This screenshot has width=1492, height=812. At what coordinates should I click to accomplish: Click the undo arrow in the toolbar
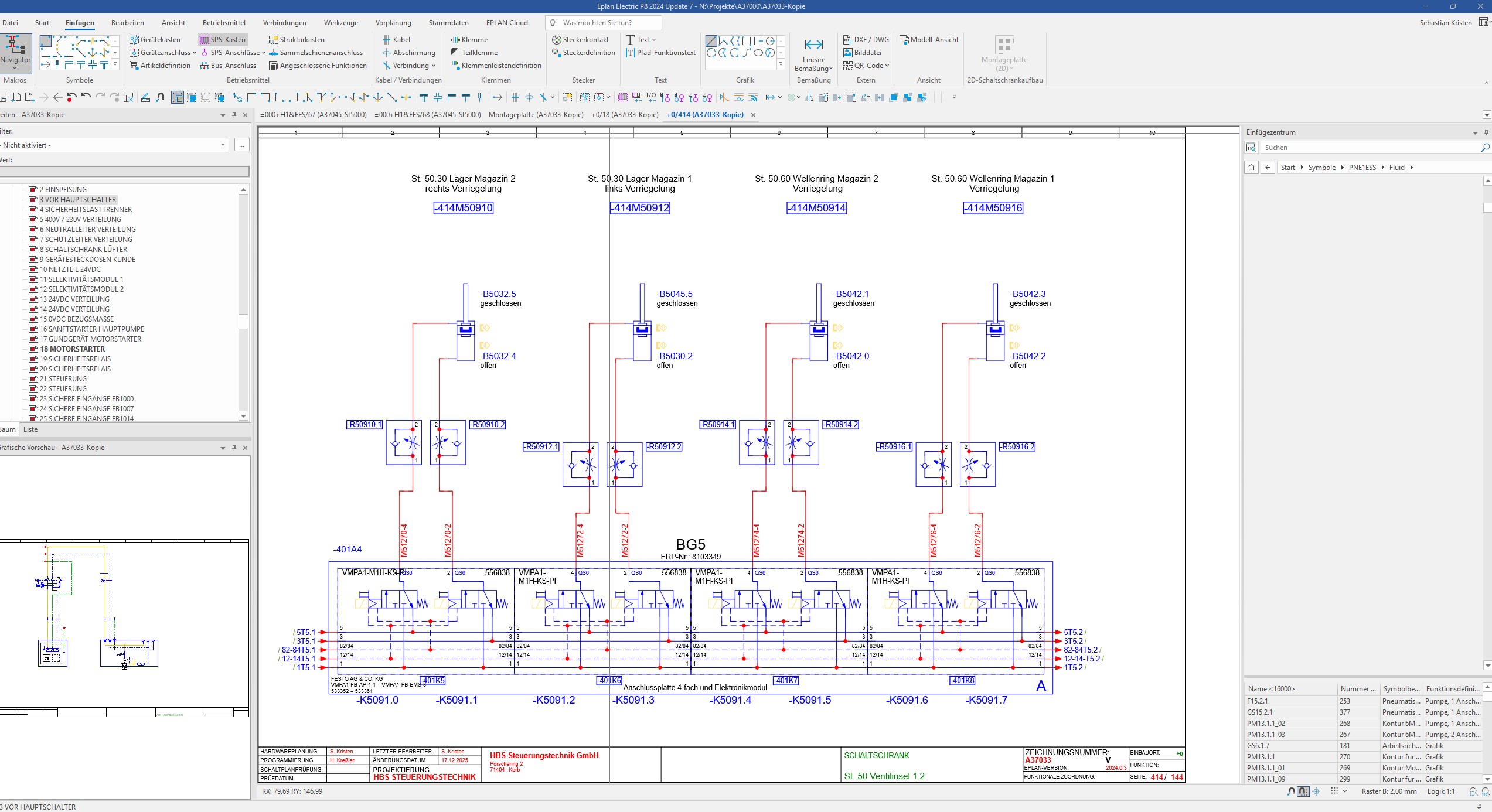point(86,97)
